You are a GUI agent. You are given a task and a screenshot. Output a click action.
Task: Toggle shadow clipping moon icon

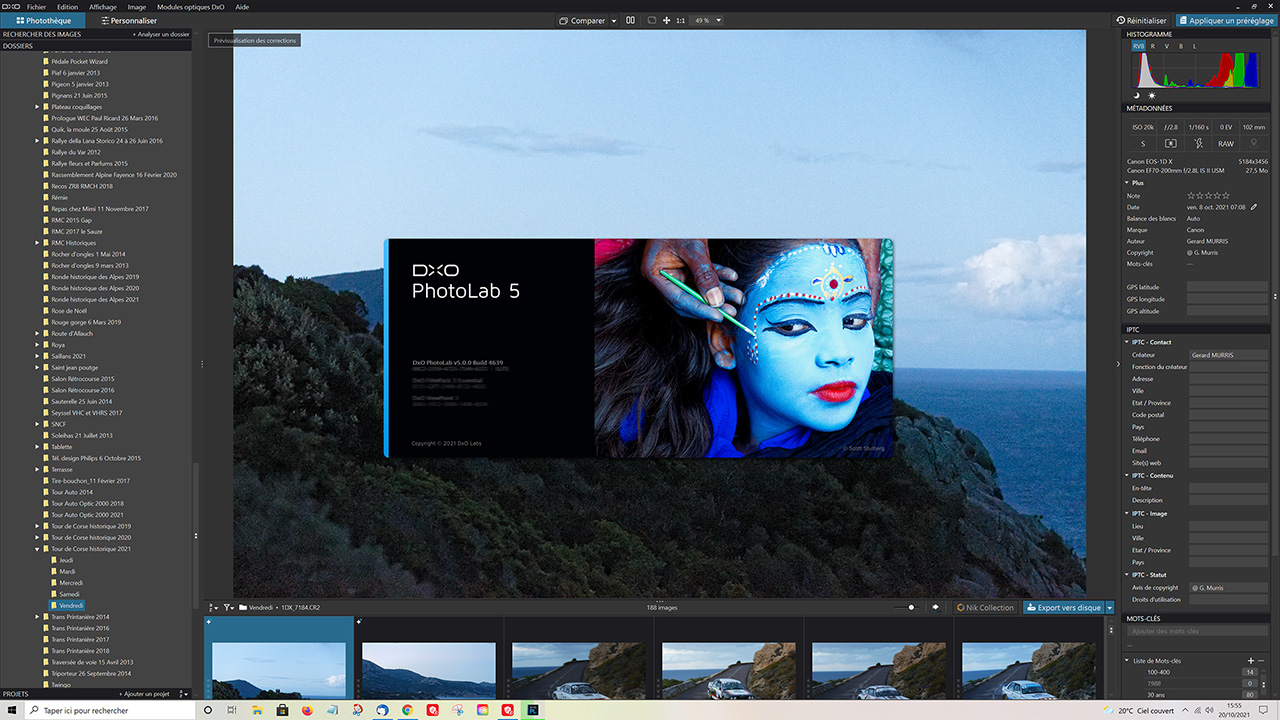(x=1137, y=95)
